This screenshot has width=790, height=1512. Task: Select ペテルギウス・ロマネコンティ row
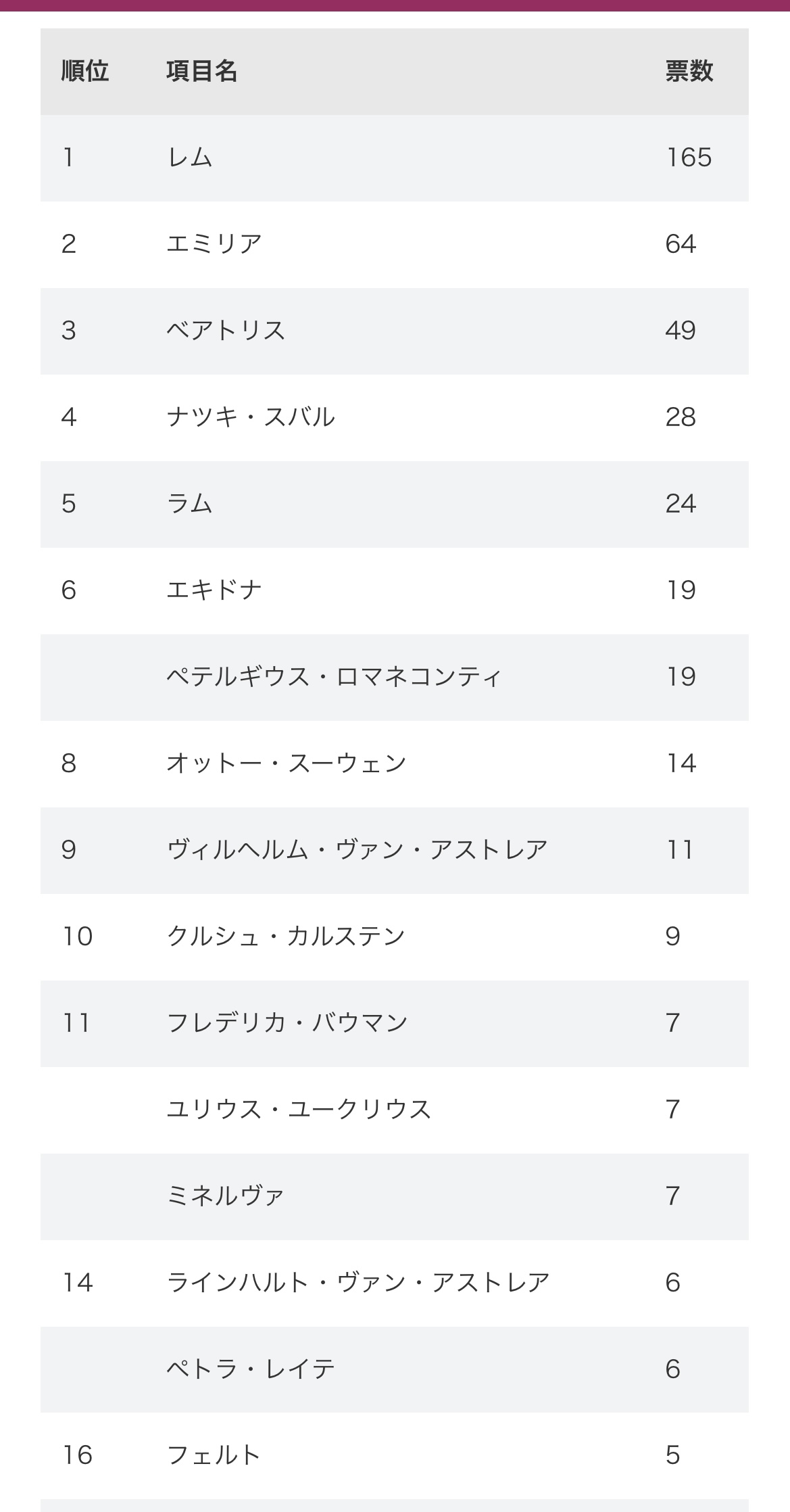pyautogui.click(x=334, y=677)
